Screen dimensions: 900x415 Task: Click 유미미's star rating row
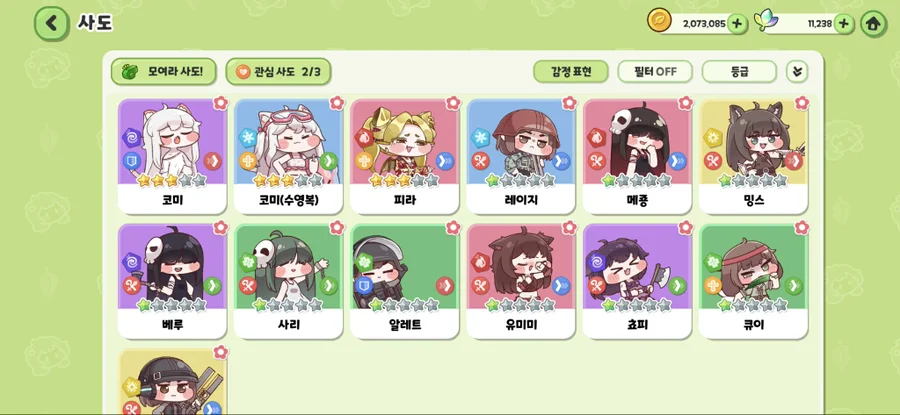[521, 305]
